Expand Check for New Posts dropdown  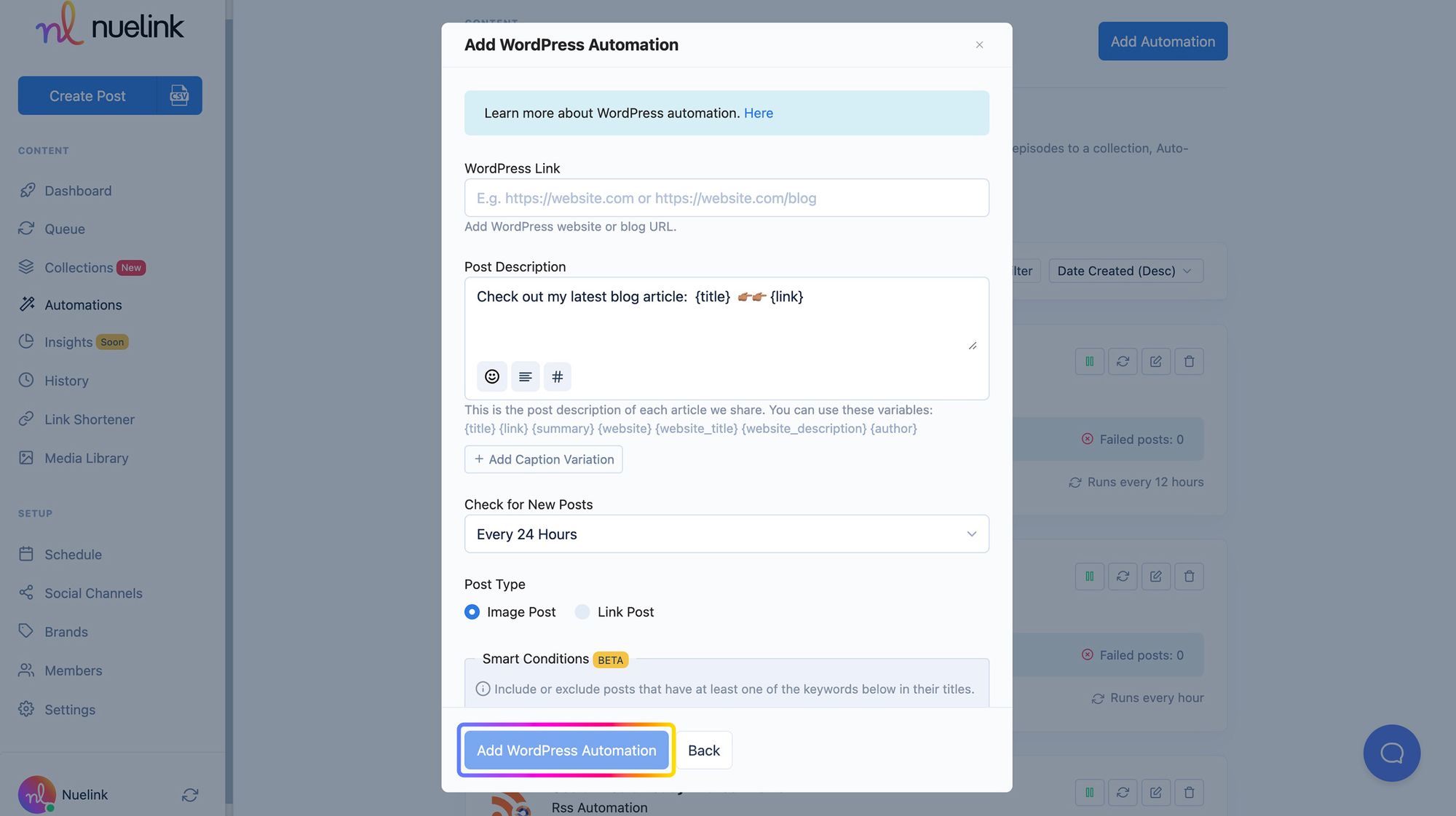click(x=727, y=534)
